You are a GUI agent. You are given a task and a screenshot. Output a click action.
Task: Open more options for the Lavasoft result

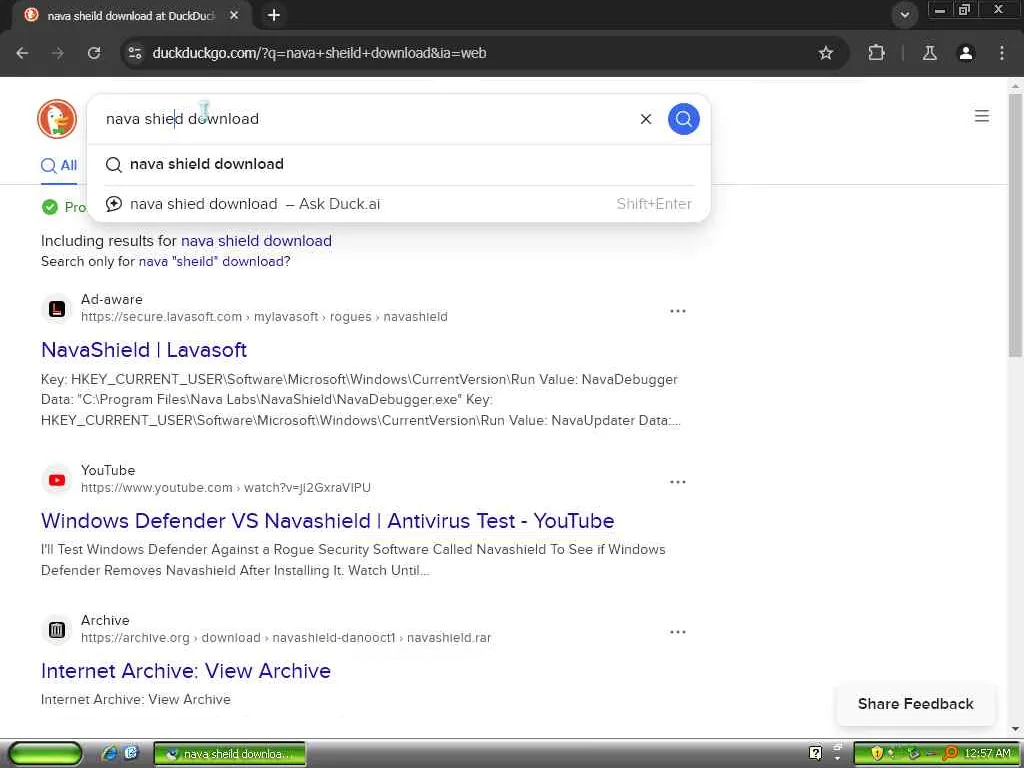tap(678, 311)
